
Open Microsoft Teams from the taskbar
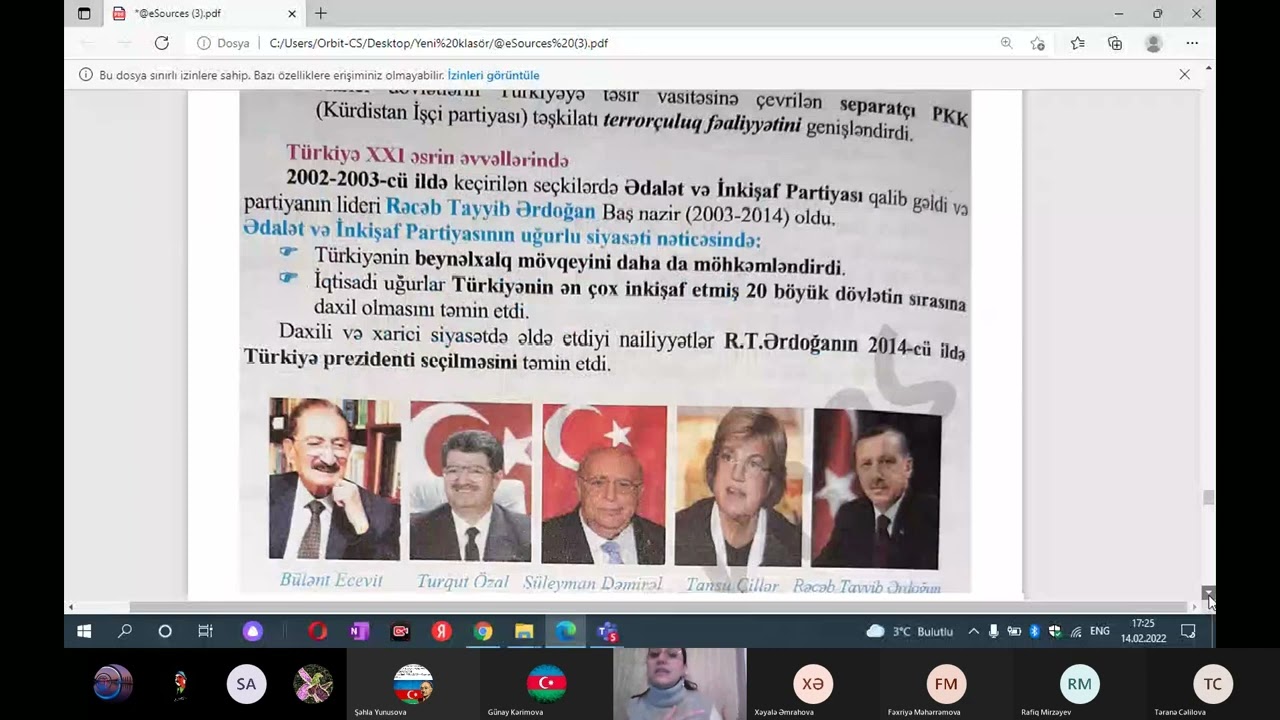[607, 631]
